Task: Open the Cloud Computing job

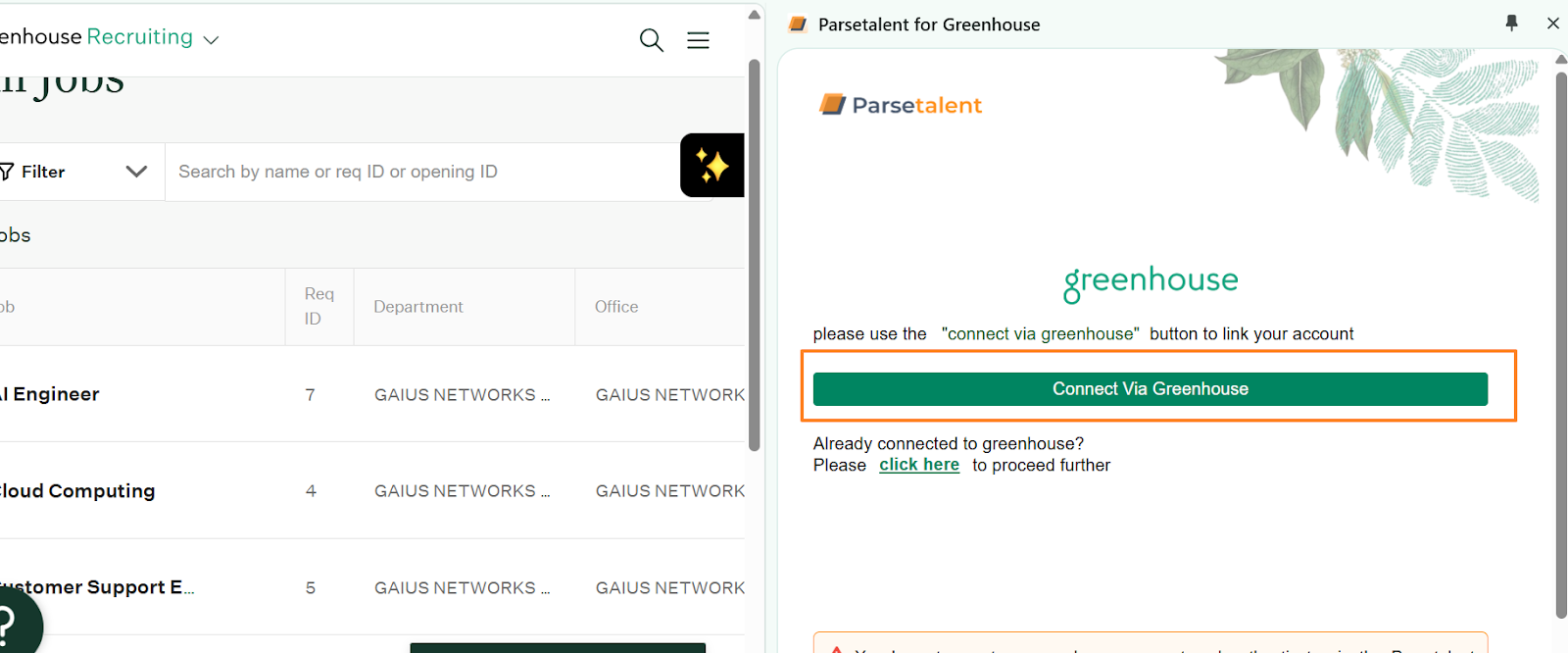Action: [x=77, y=491]
